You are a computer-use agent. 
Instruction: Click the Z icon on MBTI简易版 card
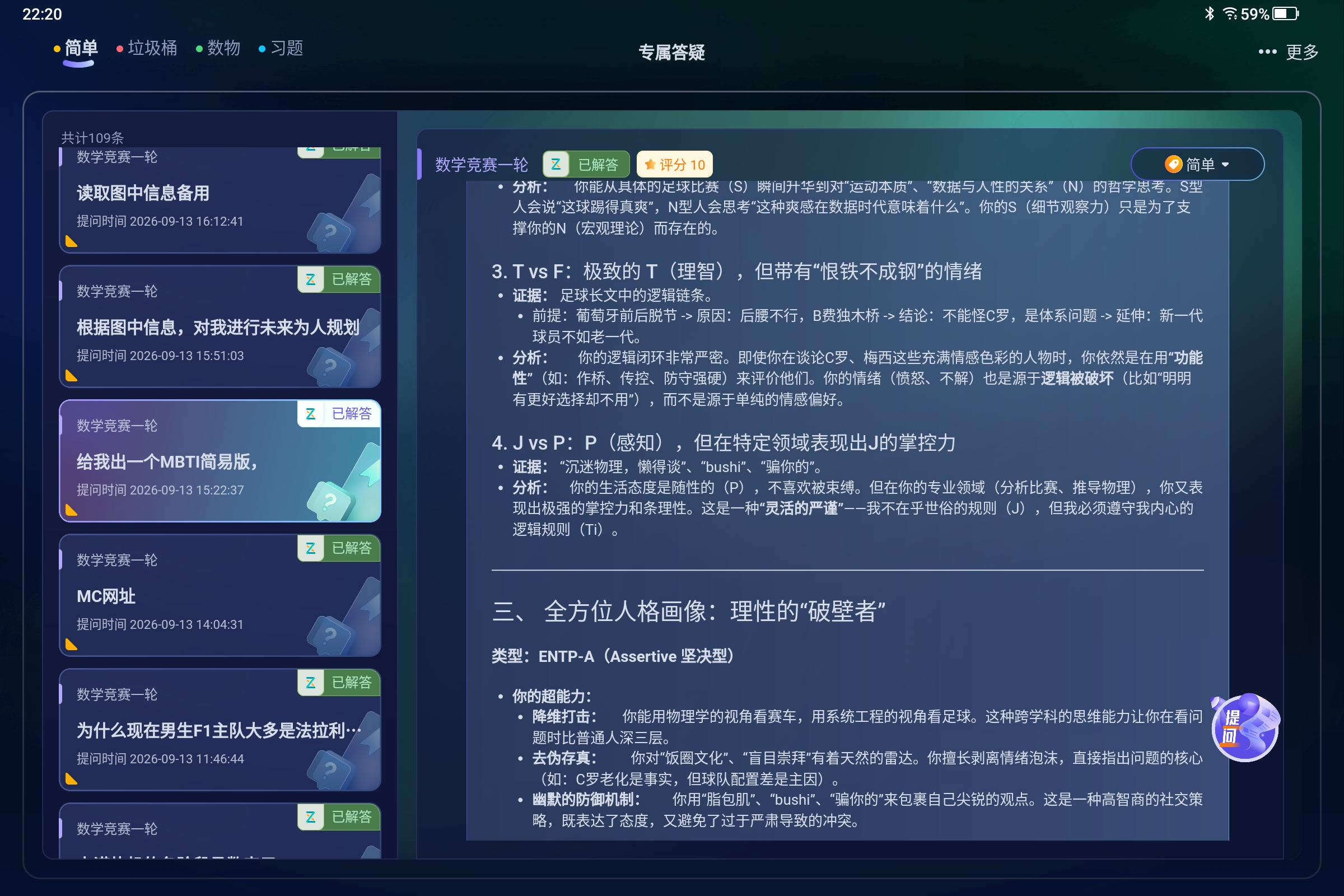coord(311,414)
